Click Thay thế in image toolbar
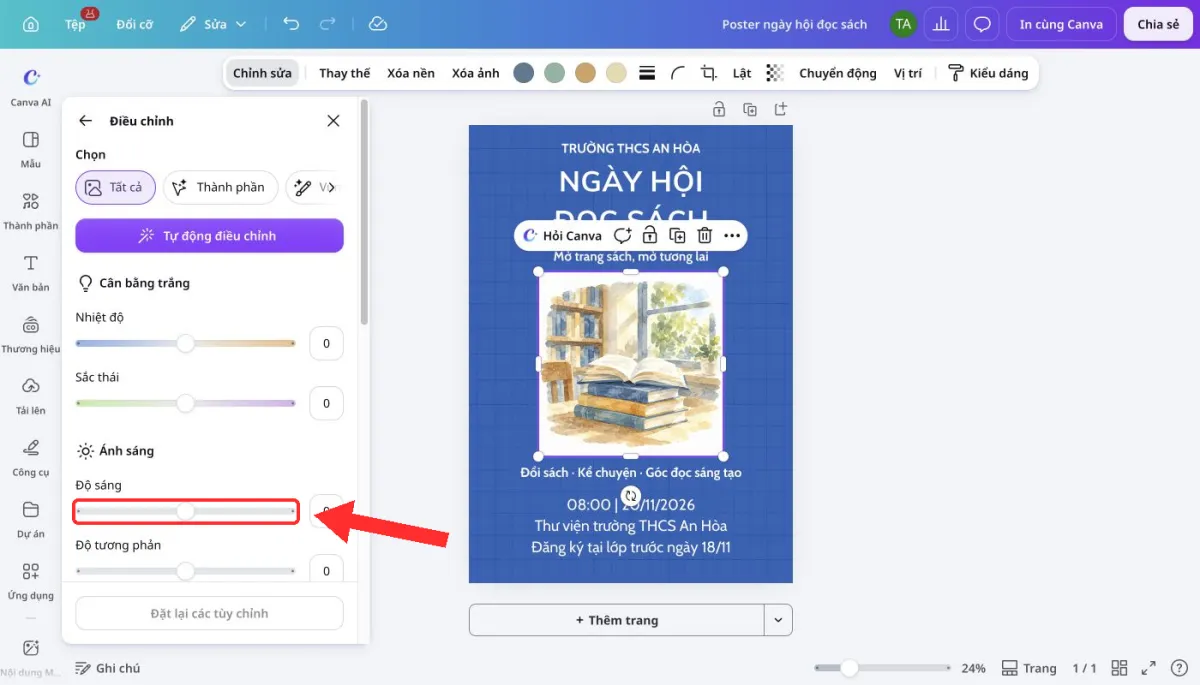This screenshot has height=685, width=1200. click(344, 73)
